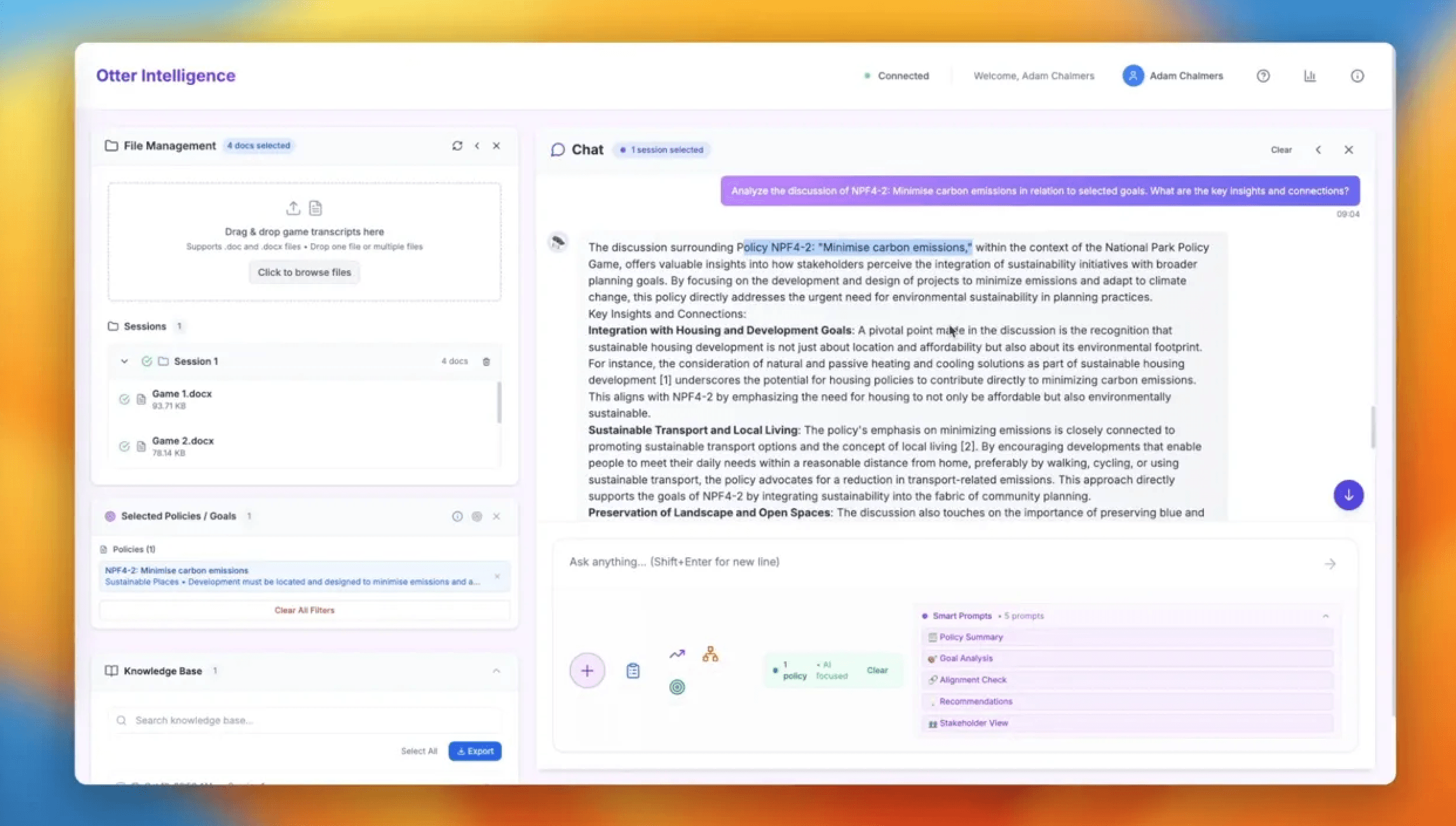Screen dimensions: 1456x826
Task: Open the Smart Prompts clipboard icon
Action: [x=632, y=670]
